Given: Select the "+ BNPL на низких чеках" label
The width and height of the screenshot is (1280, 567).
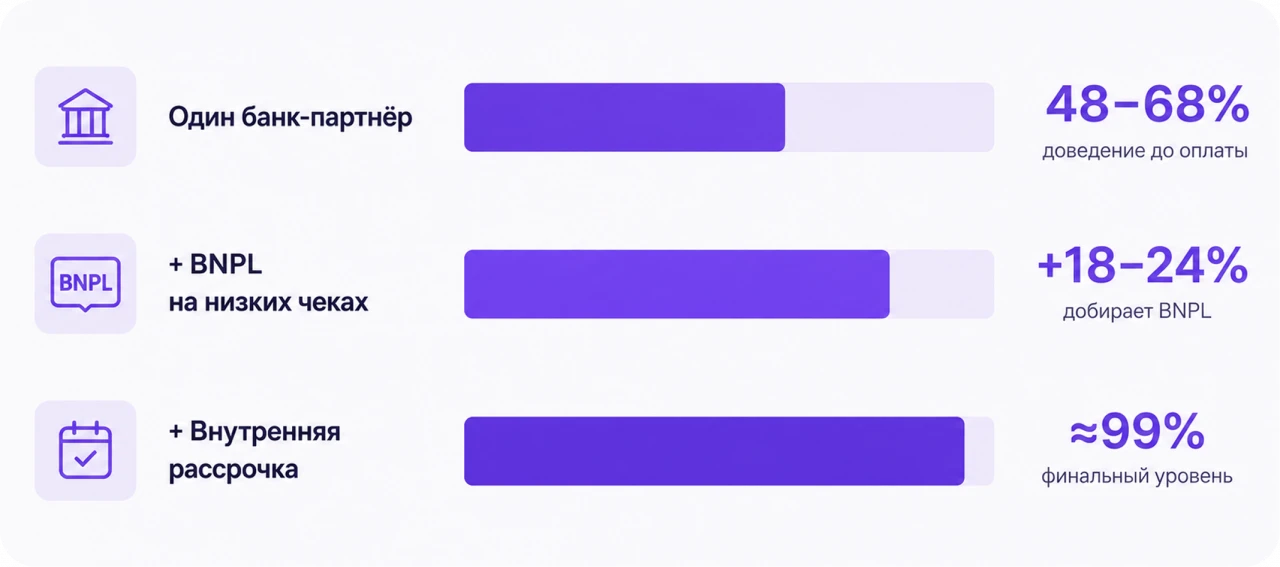Looking at the screenshot, I should (268, 284).
